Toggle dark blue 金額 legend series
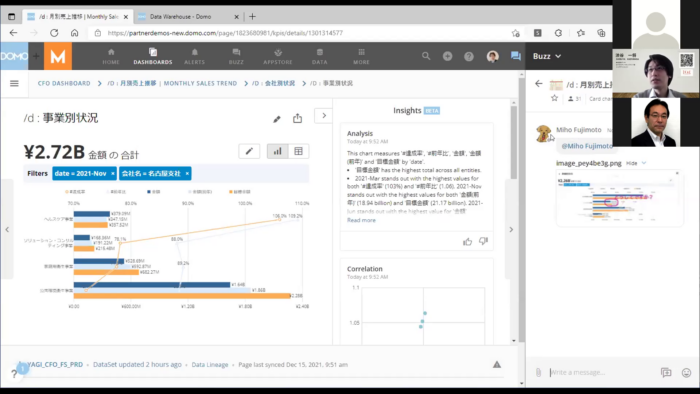 tap(154, 192)
